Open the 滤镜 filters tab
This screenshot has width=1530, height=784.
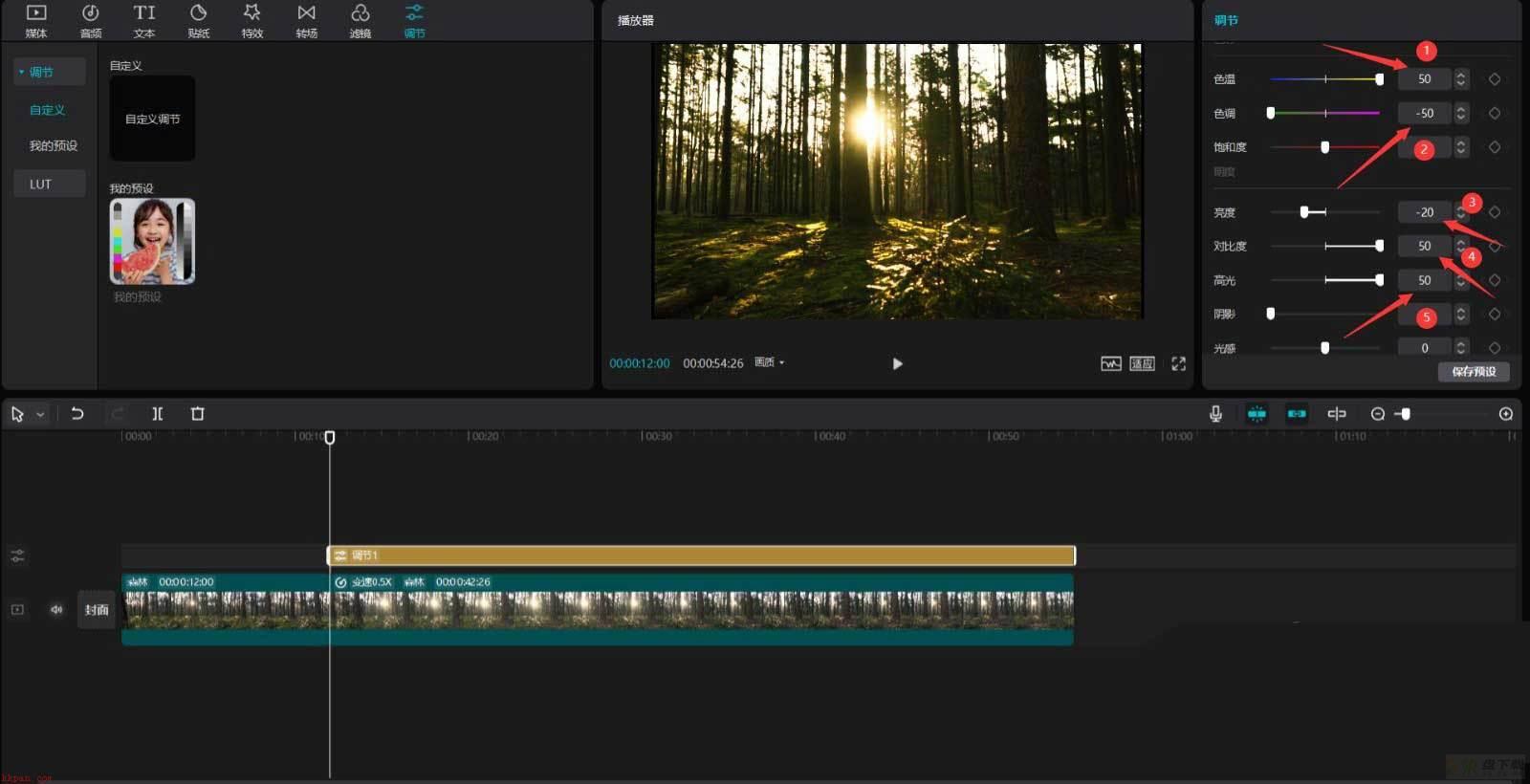coord(361,21)
